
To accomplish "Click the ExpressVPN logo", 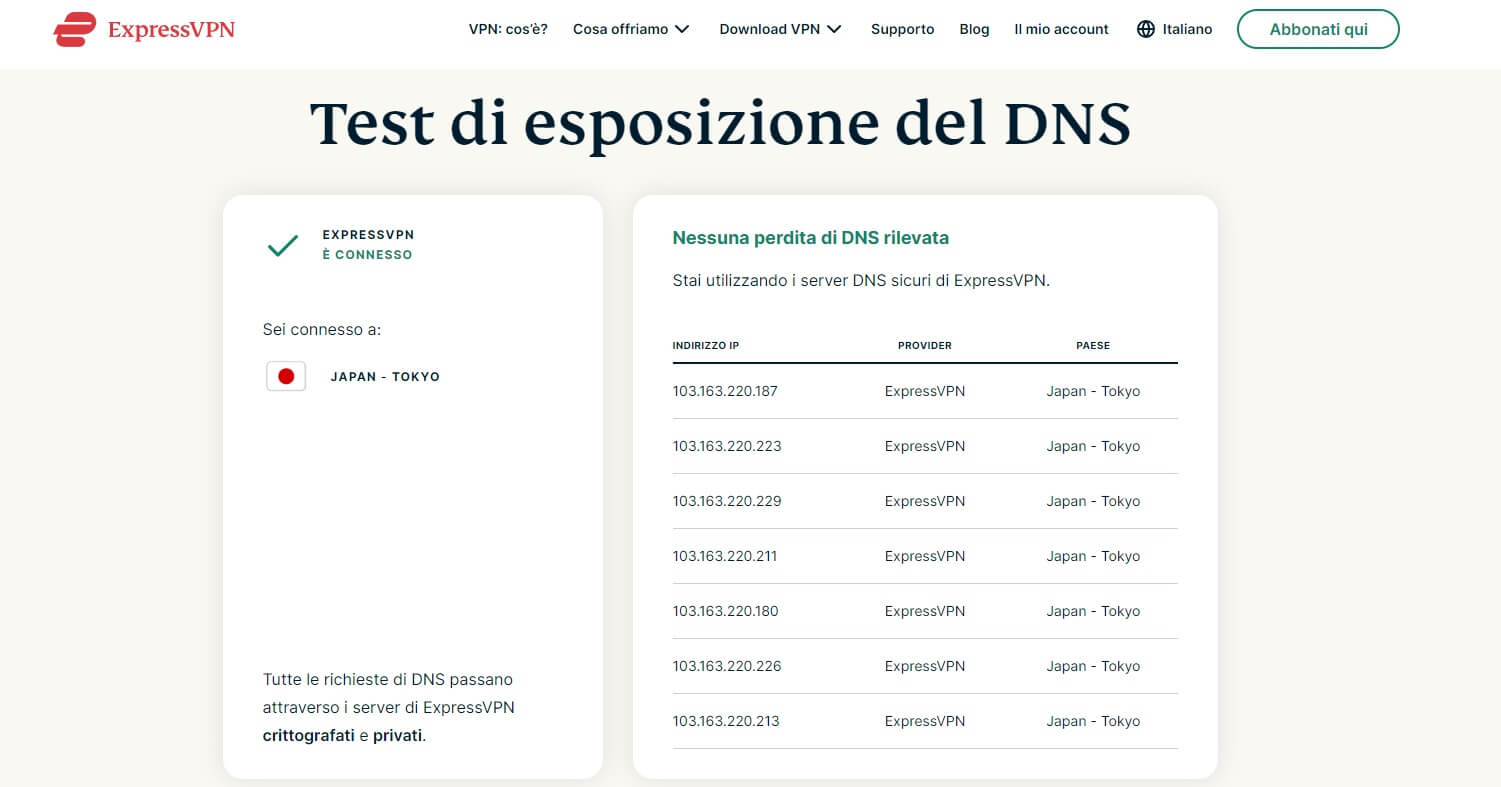I will pos(144,29).
